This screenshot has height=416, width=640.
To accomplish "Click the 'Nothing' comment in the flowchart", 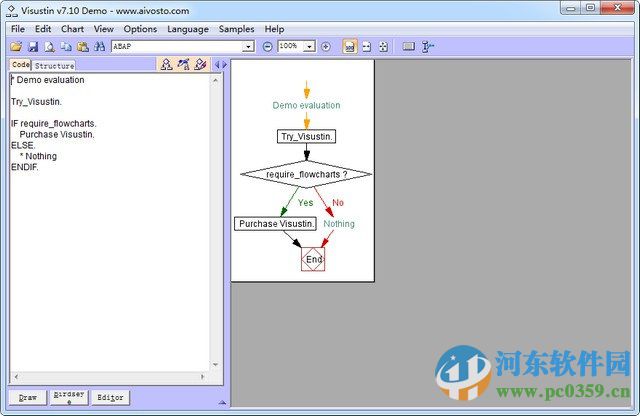I will point(339,224).
